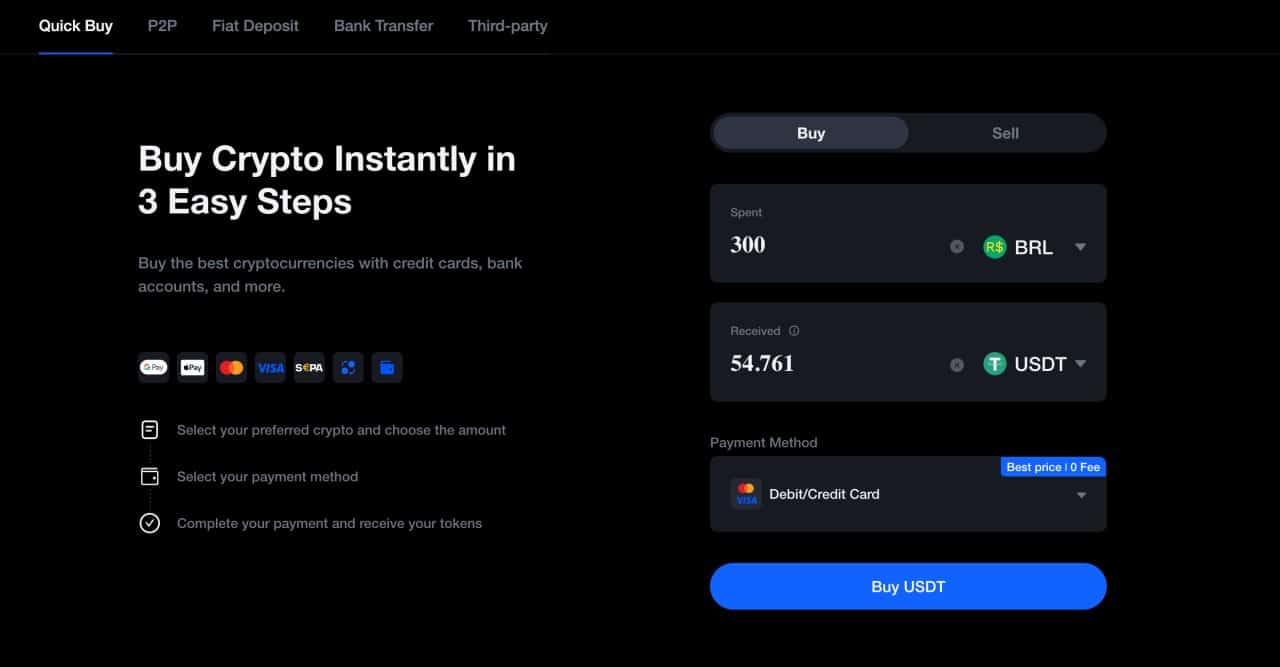Screen dimensions: 1280x667
Task: Select the Mastercard payment icon
Action: [x=231, y=367]
